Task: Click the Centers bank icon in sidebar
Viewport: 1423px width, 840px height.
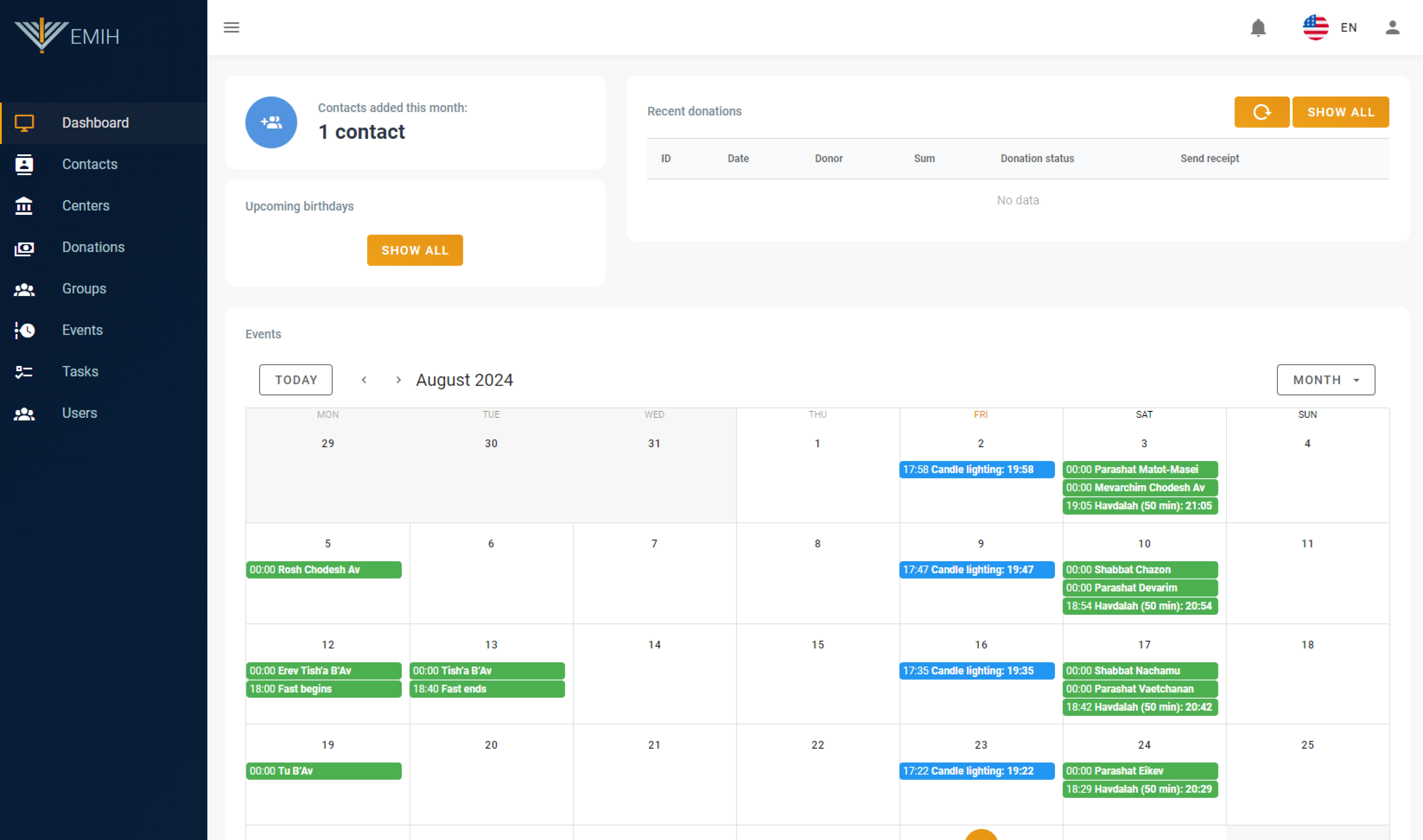Action: click(24, 205)
